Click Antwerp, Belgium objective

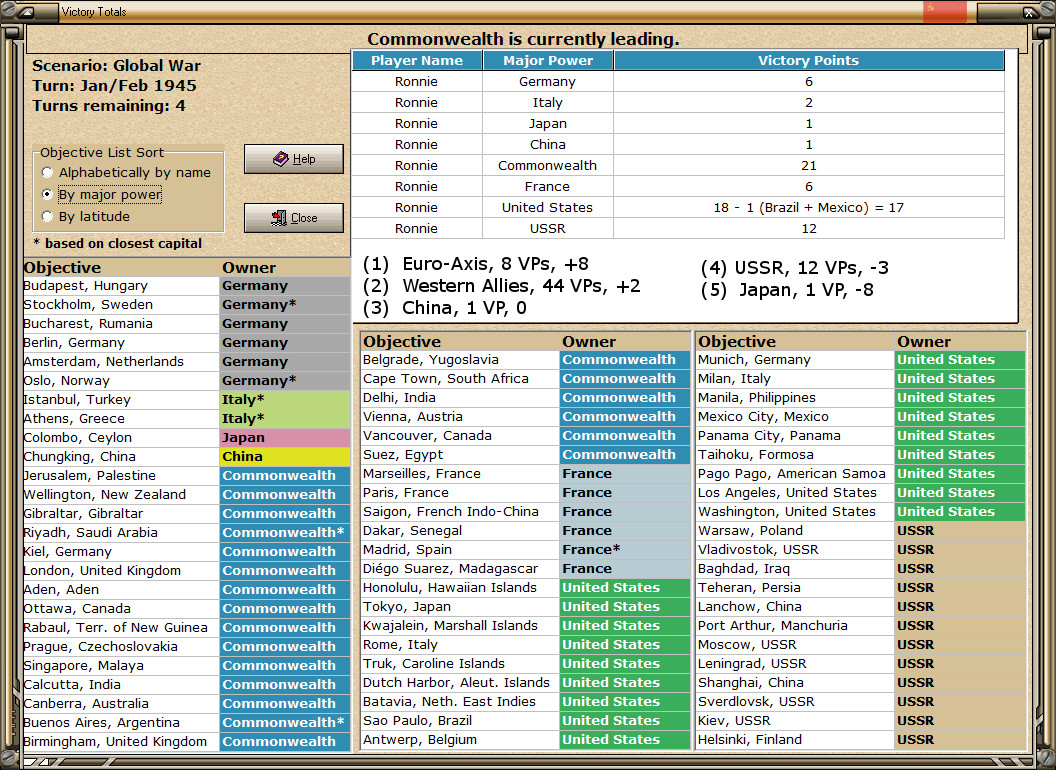(x=460, y=740)
